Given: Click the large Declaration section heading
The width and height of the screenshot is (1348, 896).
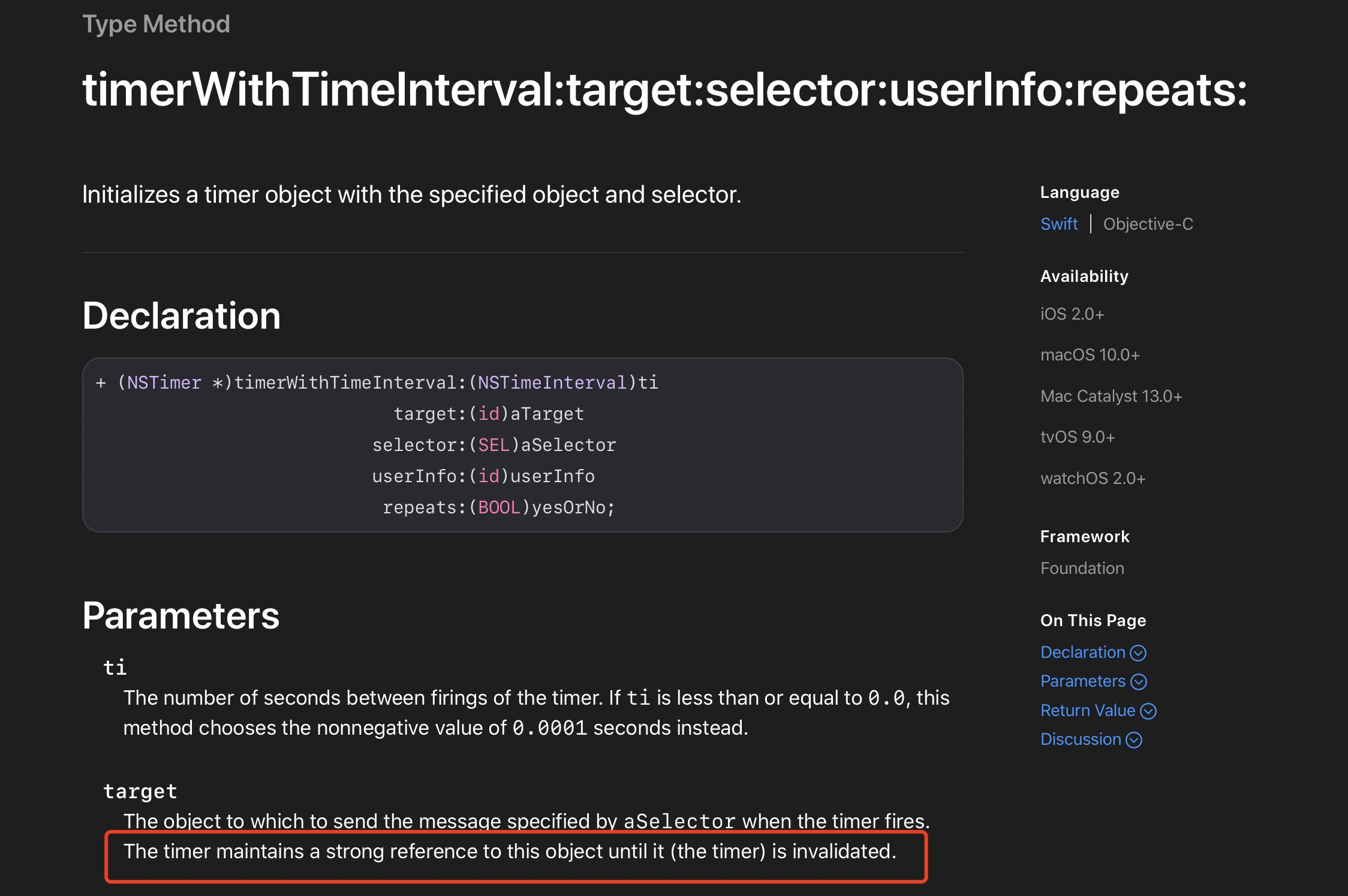Looking at the screenshot, I should coord(181,315).
